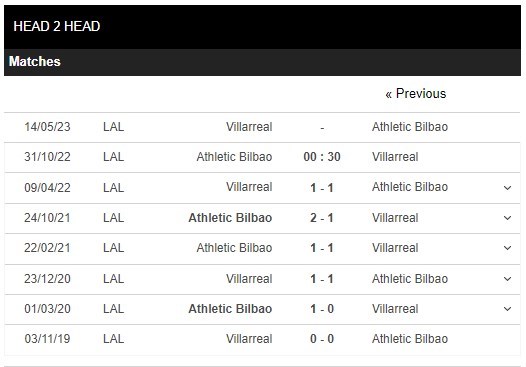
Task: Click Villarreal in the 22/02/21 row
Action: pyautogui.click(x=395, y=248)
